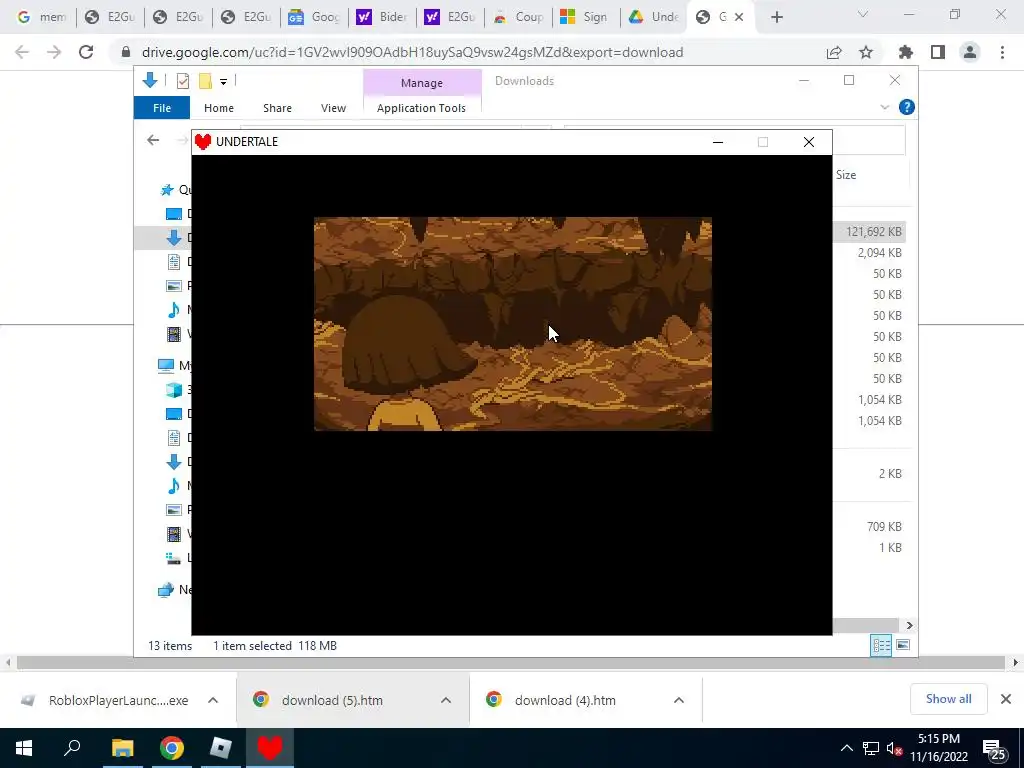Switch Explorer to details view icon
This screenshot has width=1024, height=768.
pyautogui.click(x=881, y=645)
